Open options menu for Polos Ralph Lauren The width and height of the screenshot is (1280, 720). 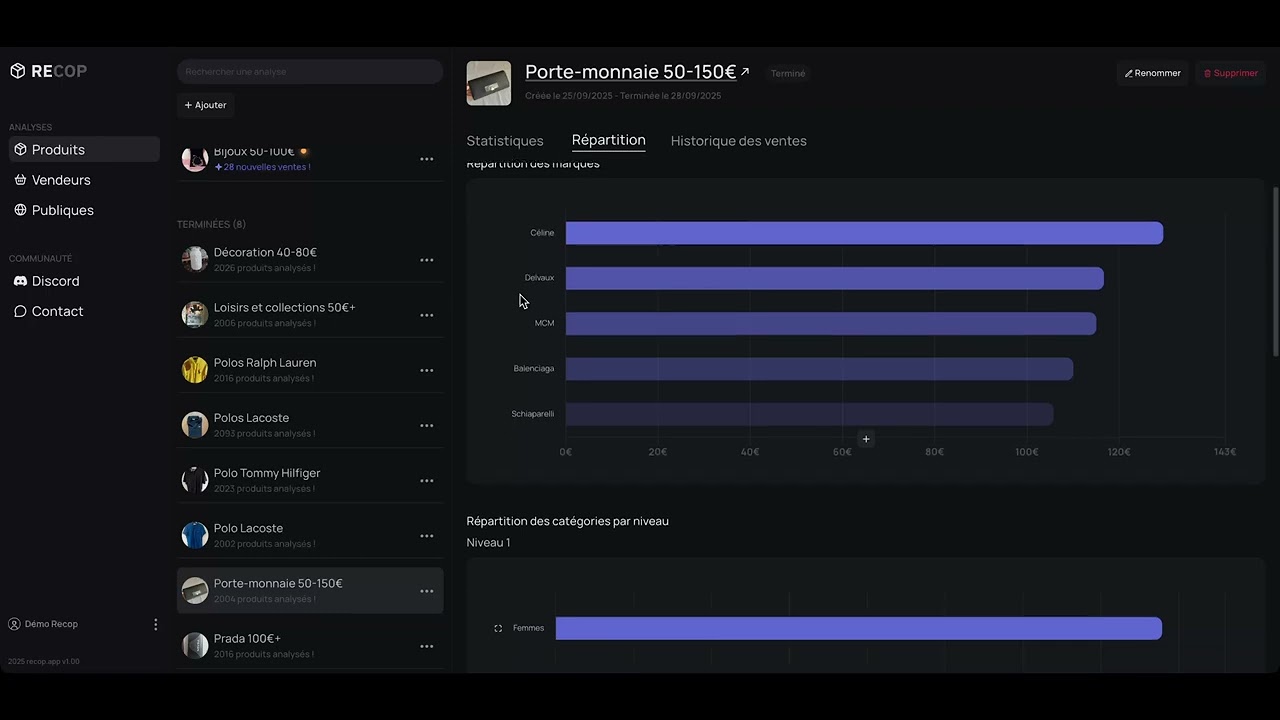click(x=427, y=370)
